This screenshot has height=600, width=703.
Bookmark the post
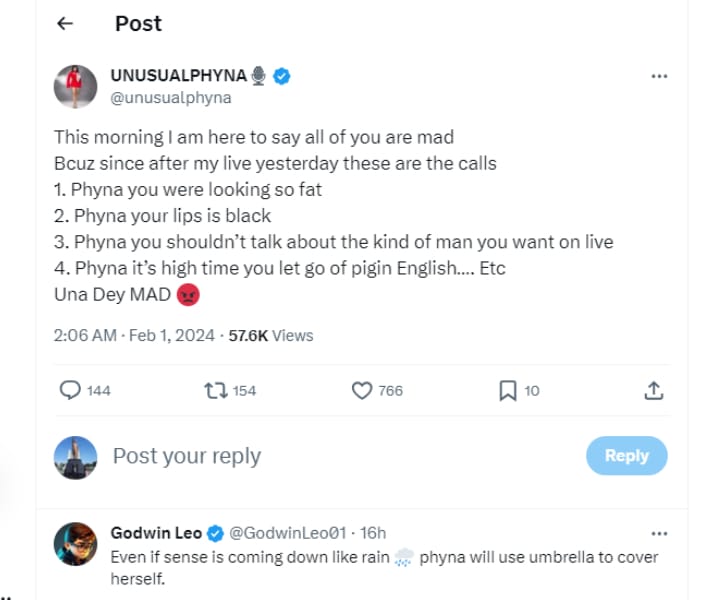pos(507,390)
